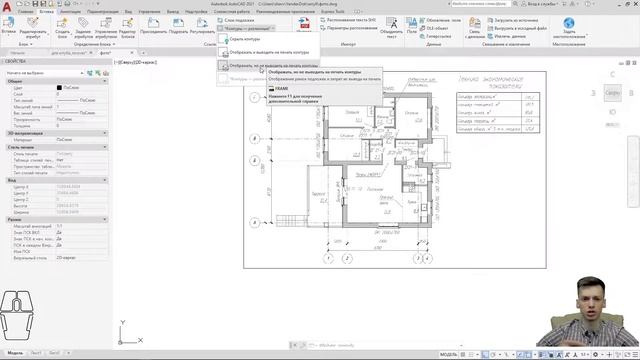Screen dimensions: 640x360
Task: Click Загрузить из источника
Action: [513, 20]
